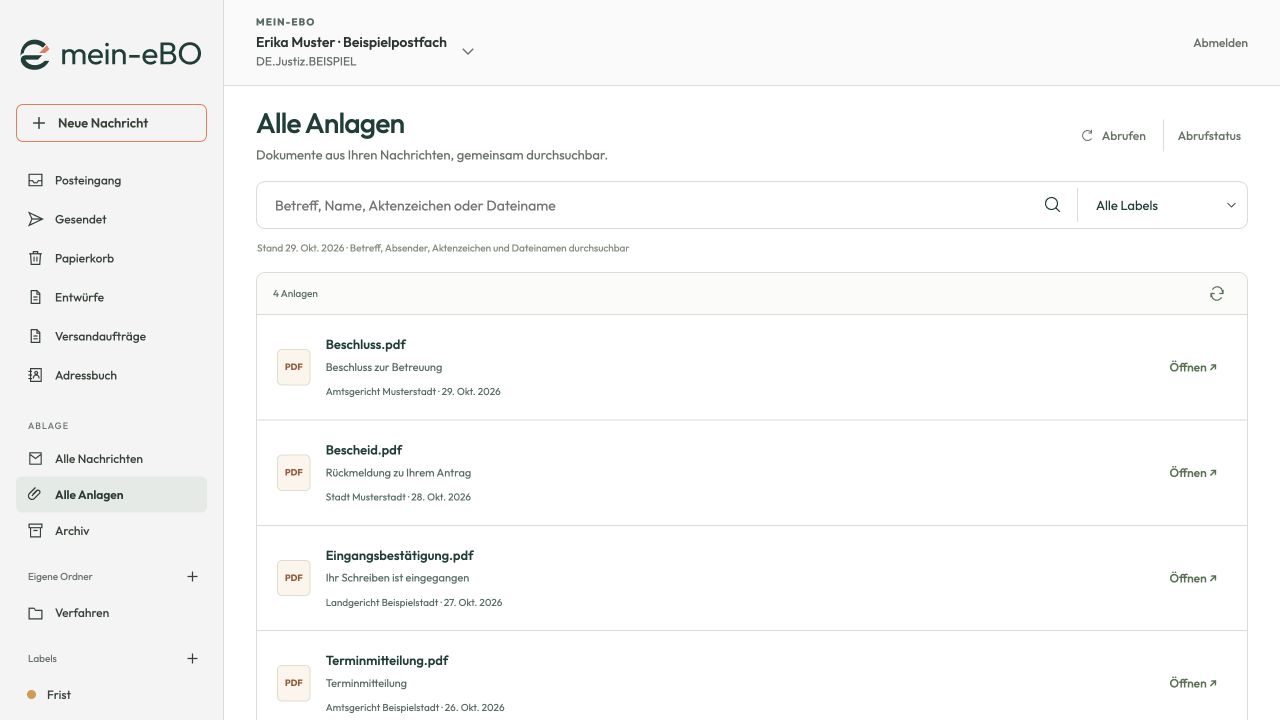Image resolution: width=1280 pixels, height=720 pixels.
Task: Click the PDF icon for Beschluss.pdf
Action: (x=294, y=367)
